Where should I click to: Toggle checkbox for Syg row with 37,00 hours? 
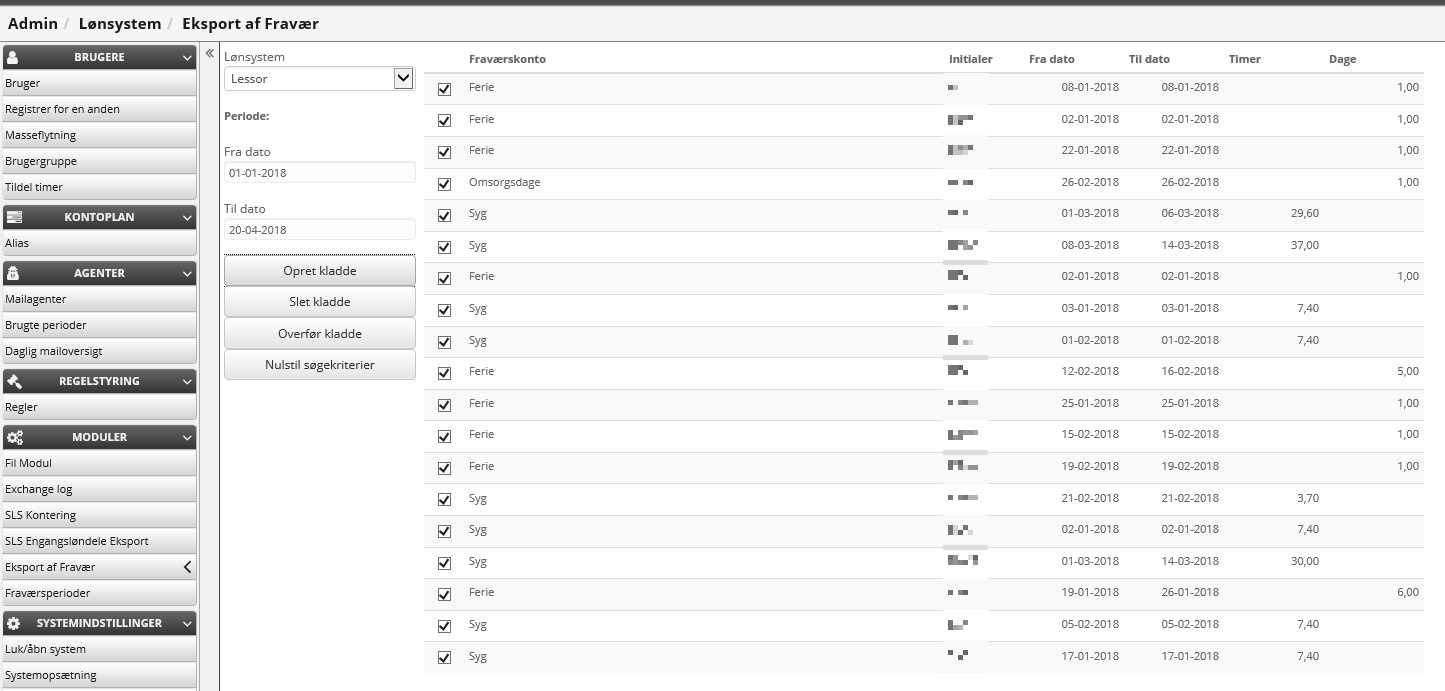click(x=445, y=247)
